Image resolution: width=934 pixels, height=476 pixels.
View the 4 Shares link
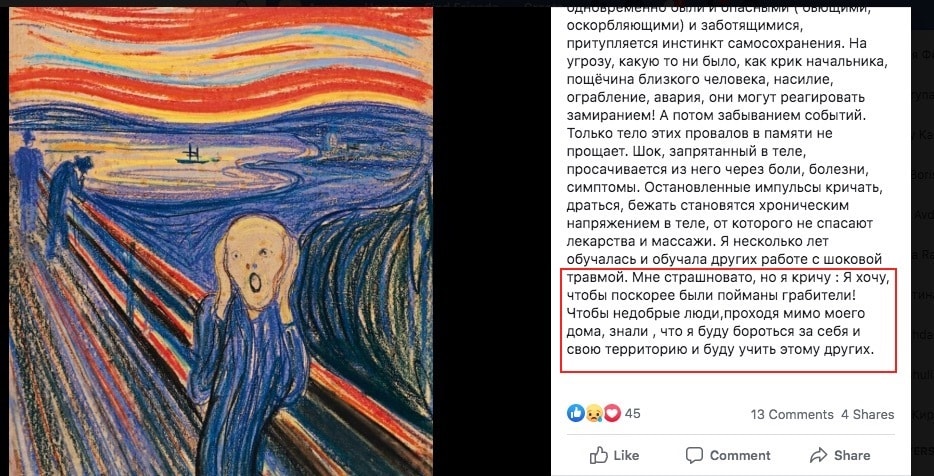tap(867, 415)
